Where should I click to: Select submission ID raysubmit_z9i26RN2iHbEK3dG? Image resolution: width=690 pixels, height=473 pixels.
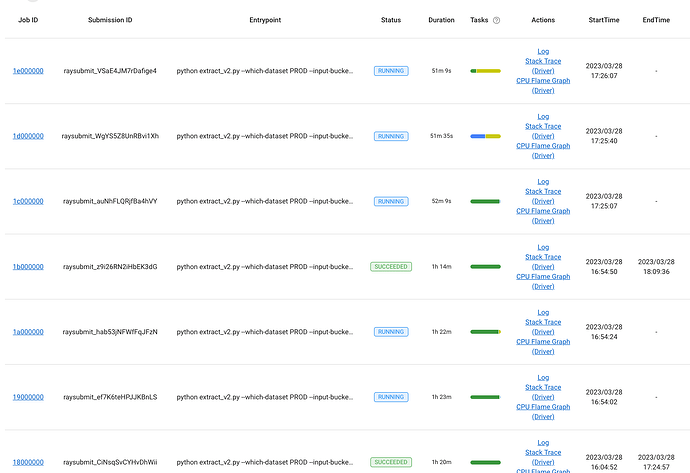110,267
